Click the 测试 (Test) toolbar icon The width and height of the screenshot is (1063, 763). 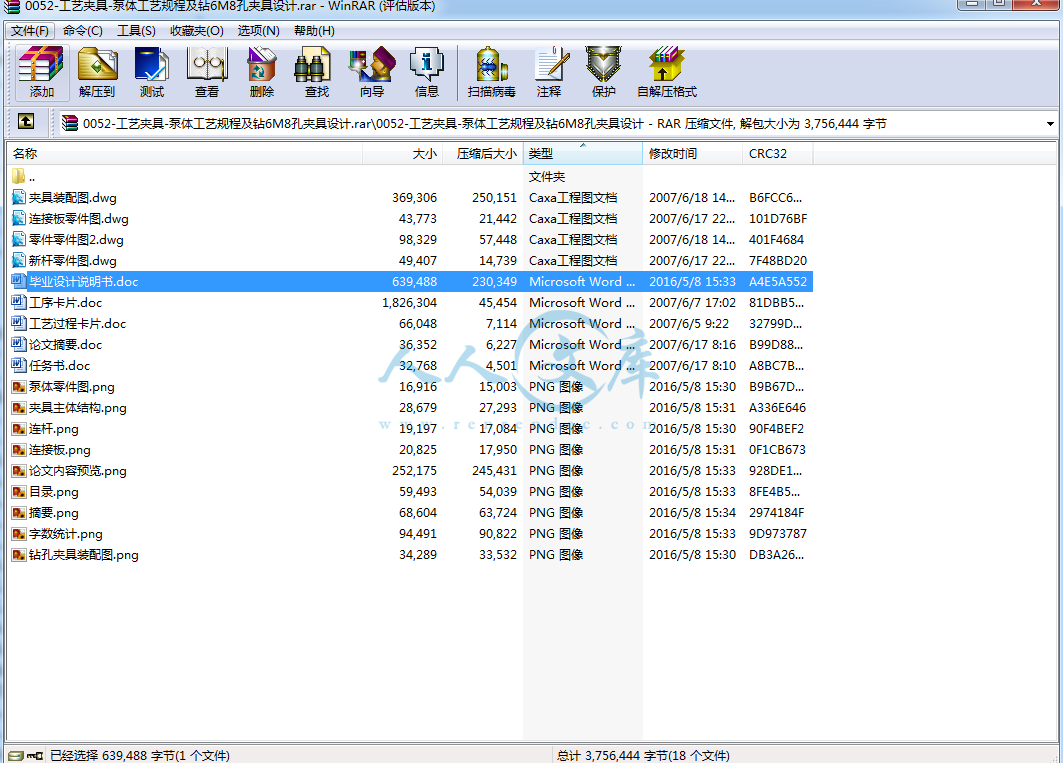(152, 72)
